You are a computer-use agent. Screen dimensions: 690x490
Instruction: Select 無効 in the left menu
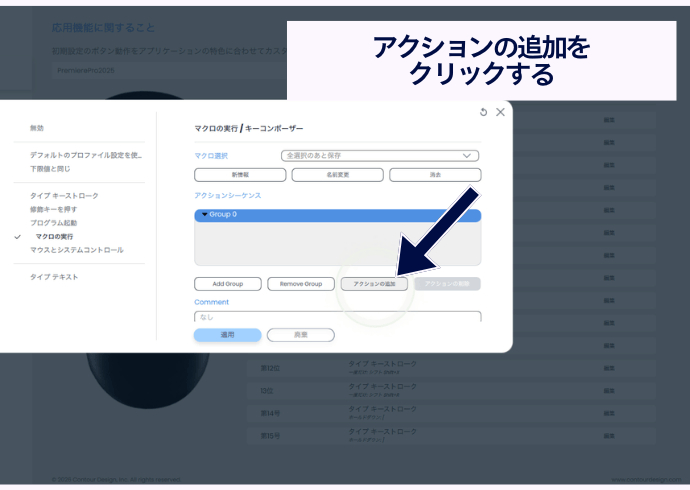coord(37,128)
